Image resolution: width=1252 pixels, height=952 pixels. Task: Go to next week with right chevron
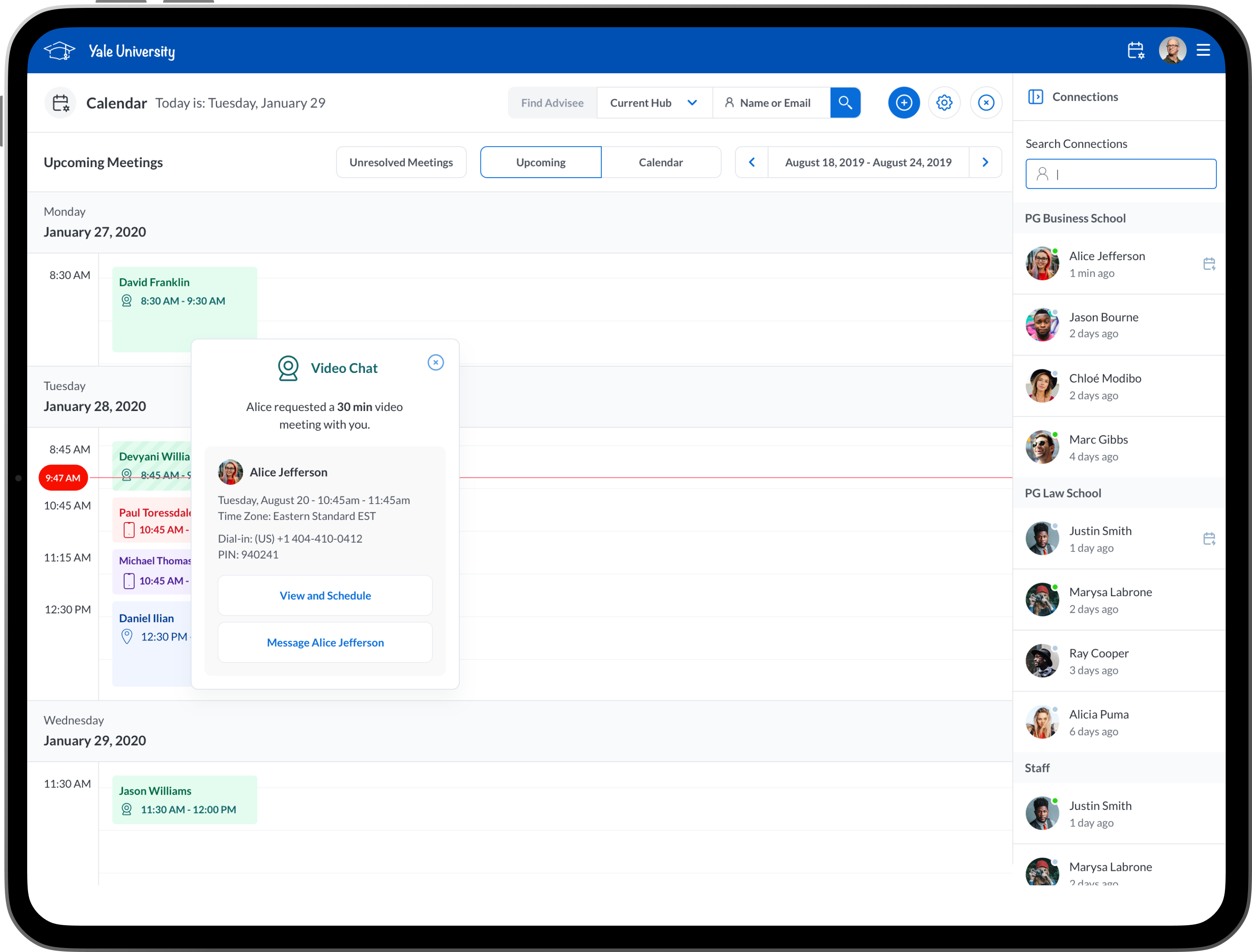click(985, 163)
